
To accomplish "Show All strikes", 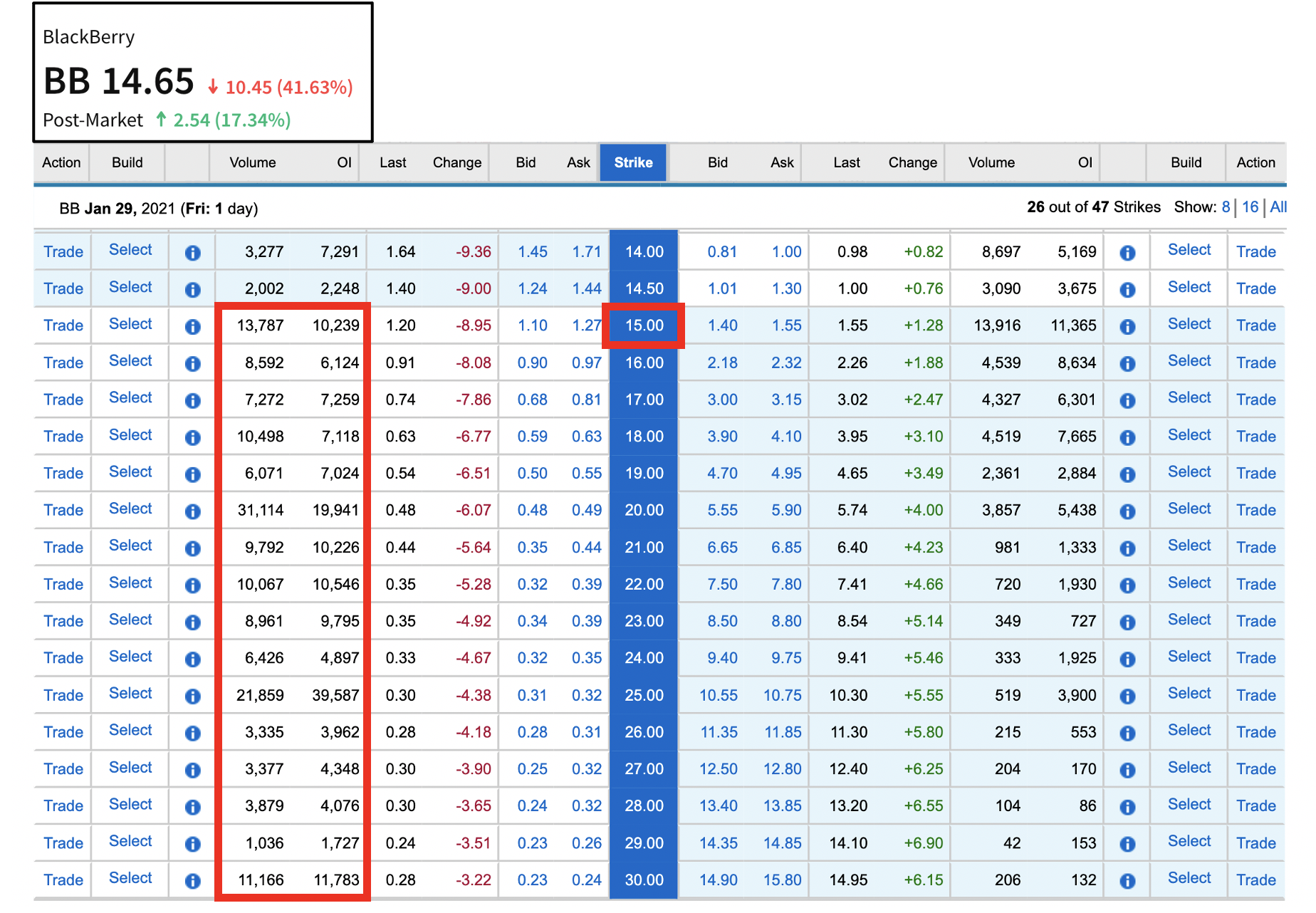I will 1278,207.
